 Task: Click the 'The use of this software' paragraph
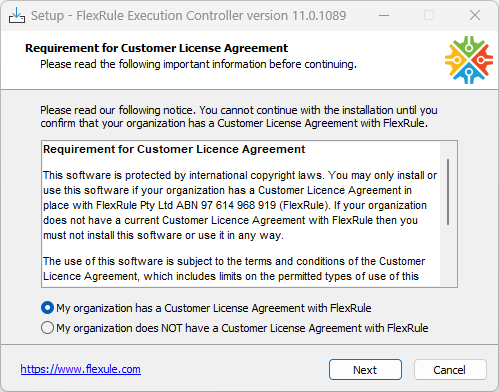pyautogui.click(x=234, y=269)
